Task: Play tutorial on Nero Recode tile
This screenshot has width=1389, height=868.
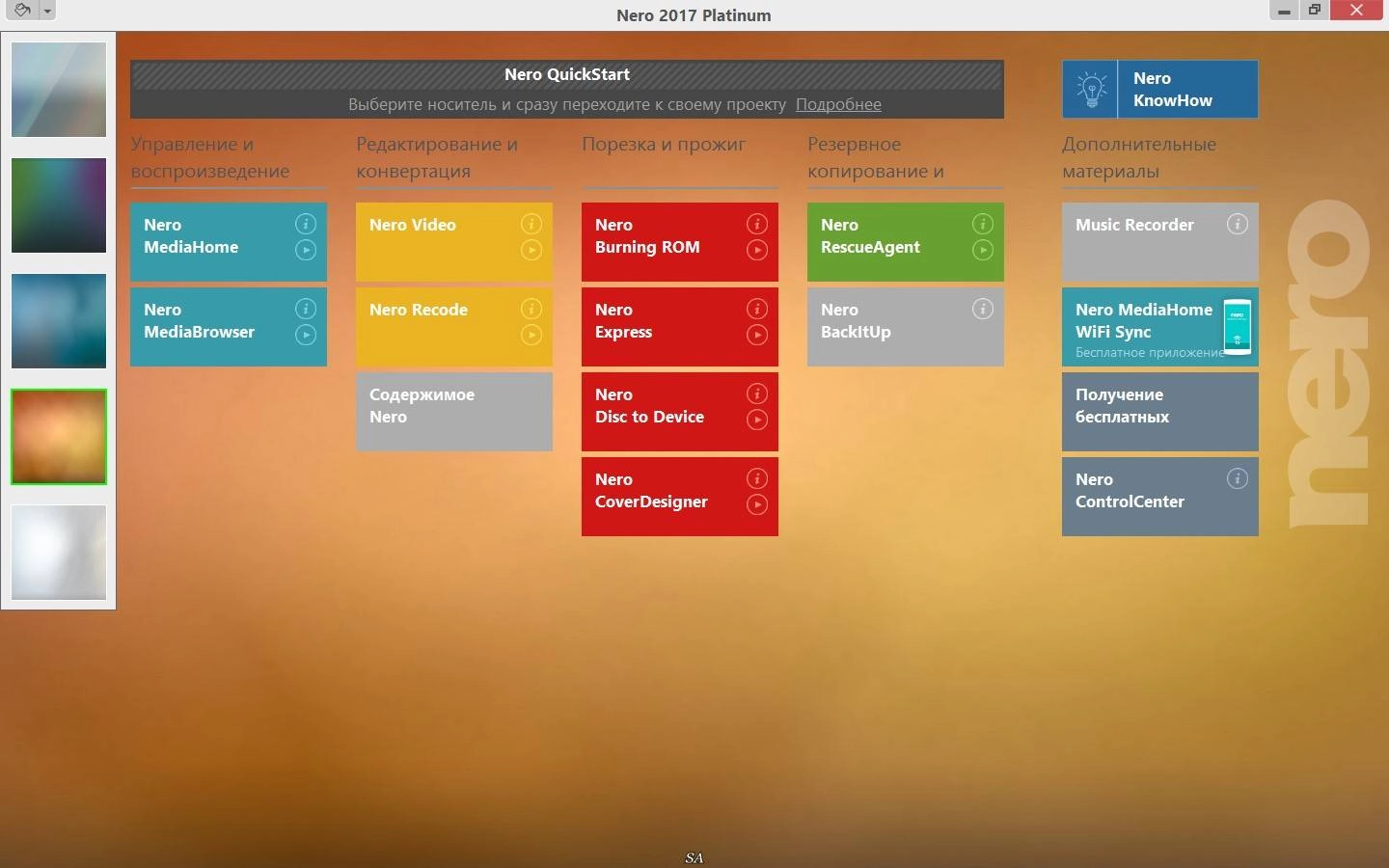Action: point(531,335)
